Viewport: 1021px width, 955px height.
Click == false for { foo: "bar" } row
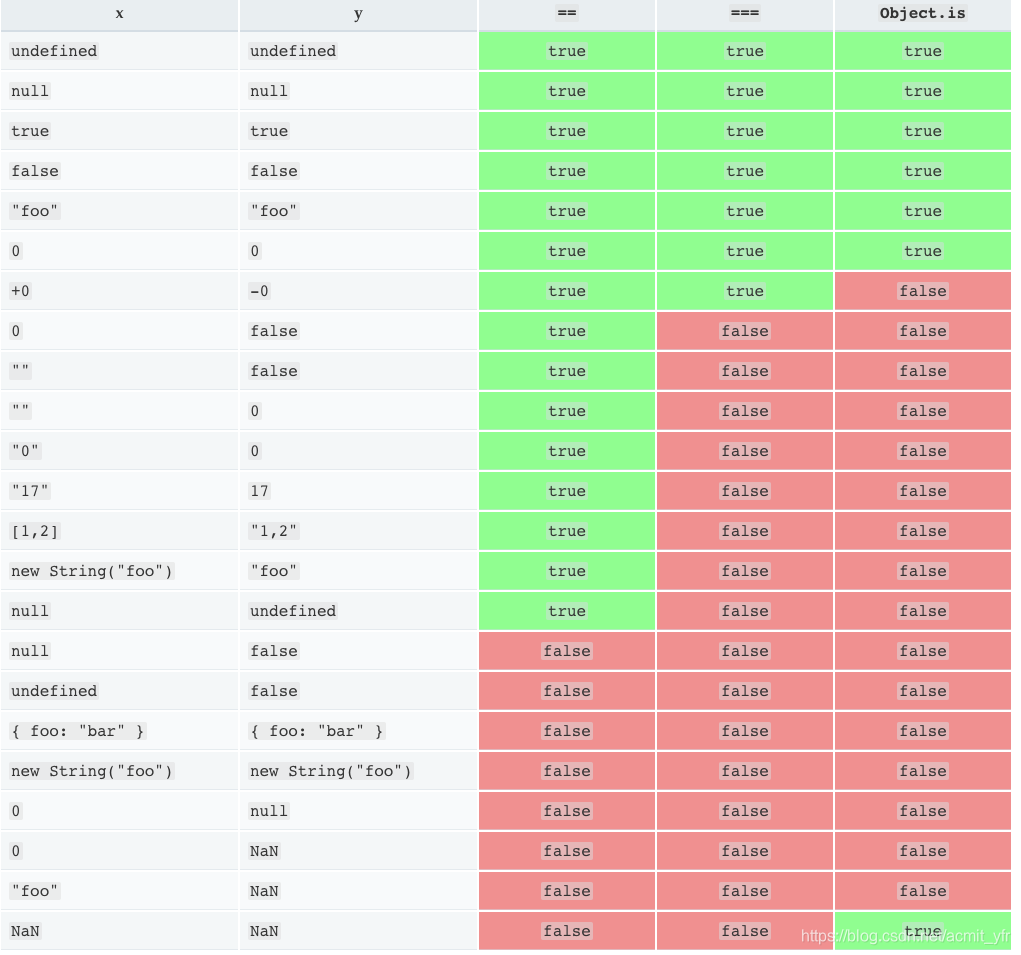pyautogui.click(x=566, y=731)
